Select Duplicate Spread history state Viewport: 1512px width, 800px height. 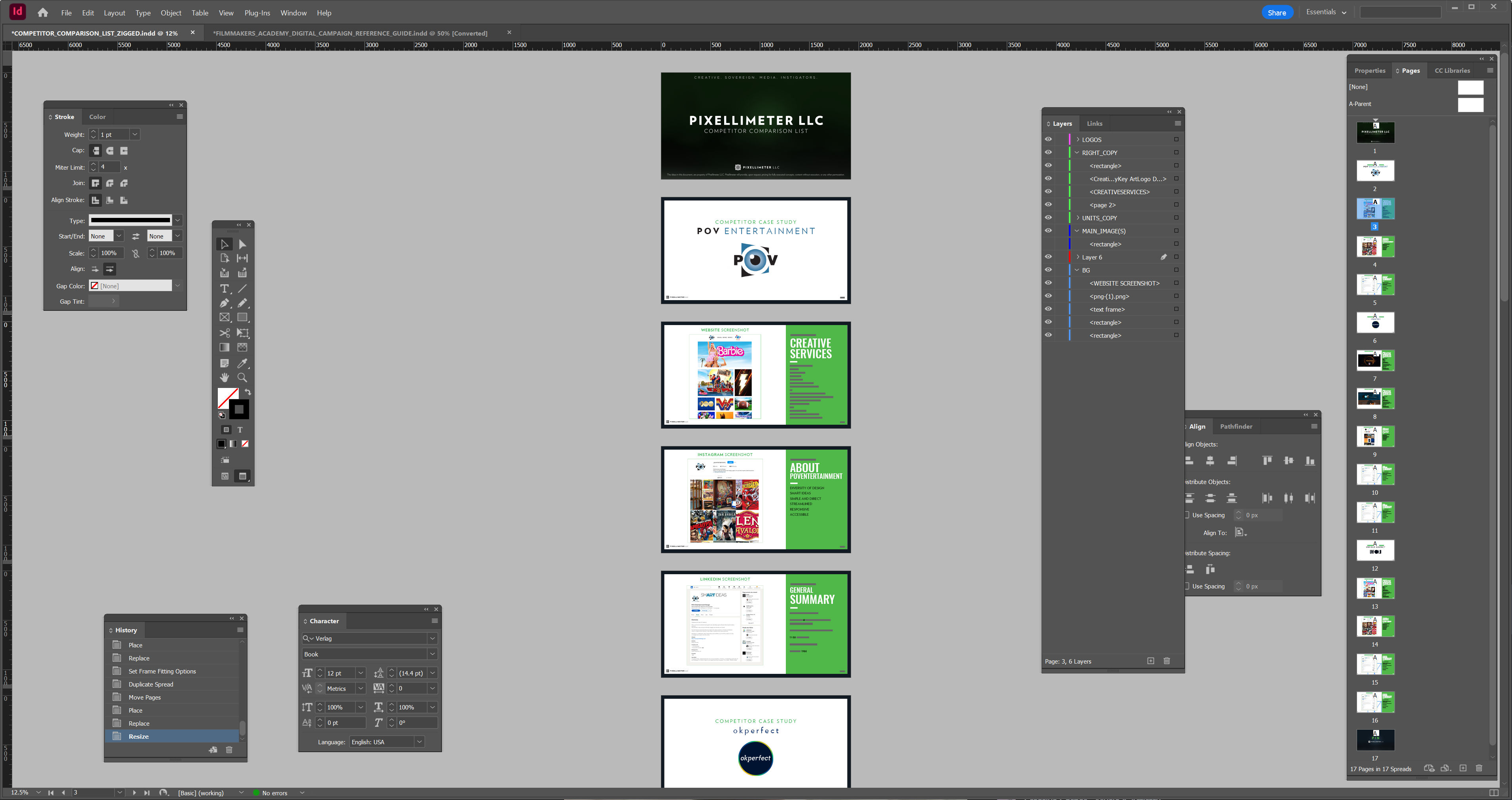pyautogui.click(x=173, y=684)
